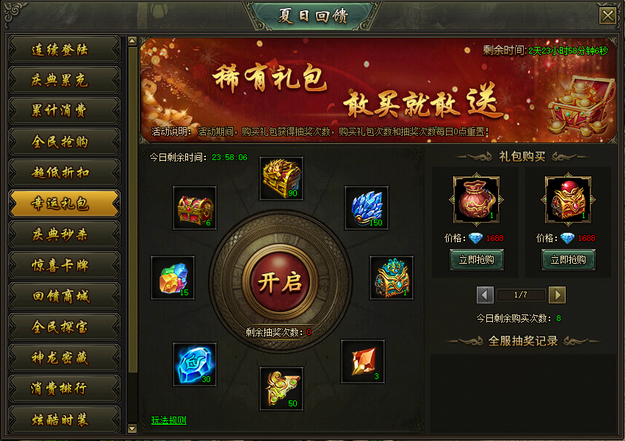Buy the golden chest pack with 立即抢购
The height and width of the screenshot is (441, 625).
(x=568, y=260)
